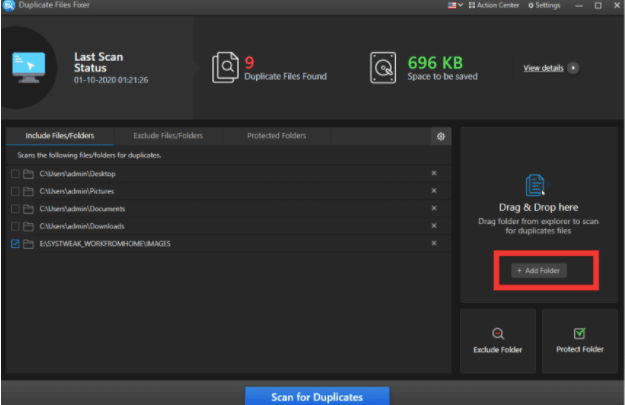
Task: Open the Exclude Folder option
Action: point(498,341)
